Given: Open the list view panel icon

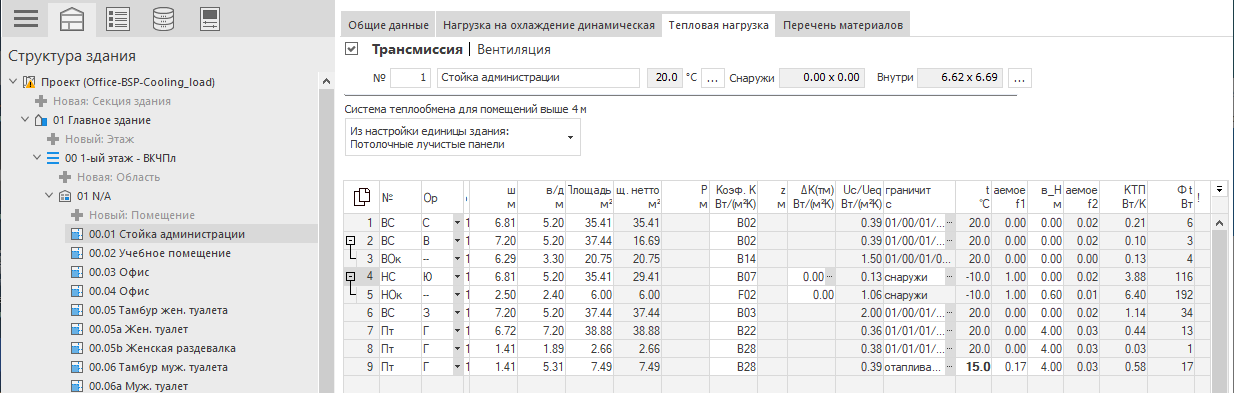Looking at the screenshot, I should click(118, 19).
